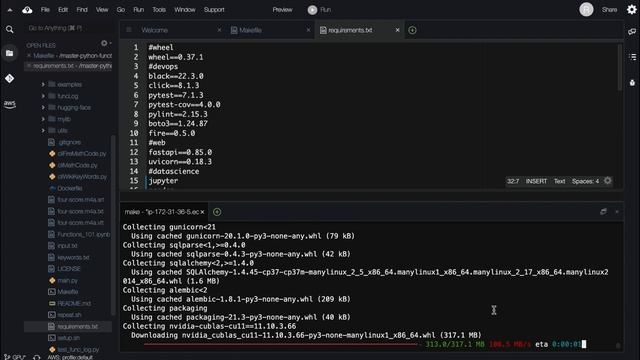Screen dimensions: 640x360
Task: Switch to the Welcome tab
Action: [155, 30]
